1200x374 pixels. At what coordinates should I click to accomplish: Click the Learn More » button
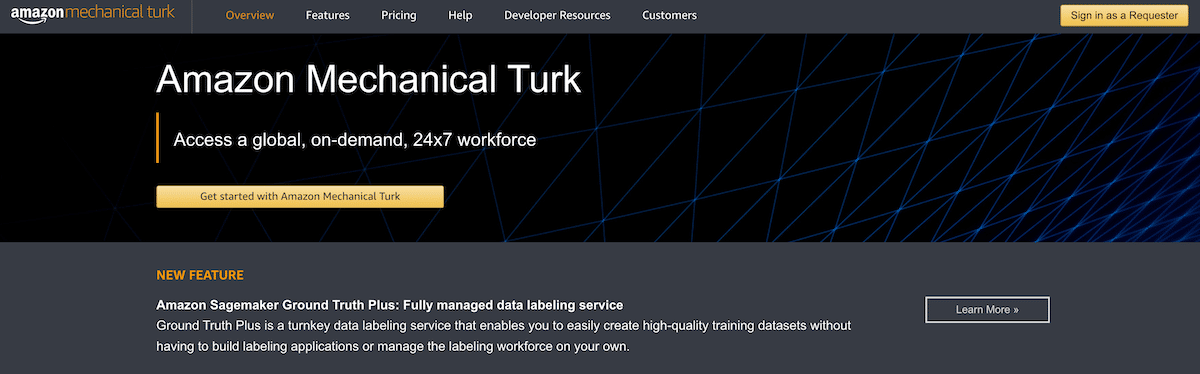[x=987, y=310]
